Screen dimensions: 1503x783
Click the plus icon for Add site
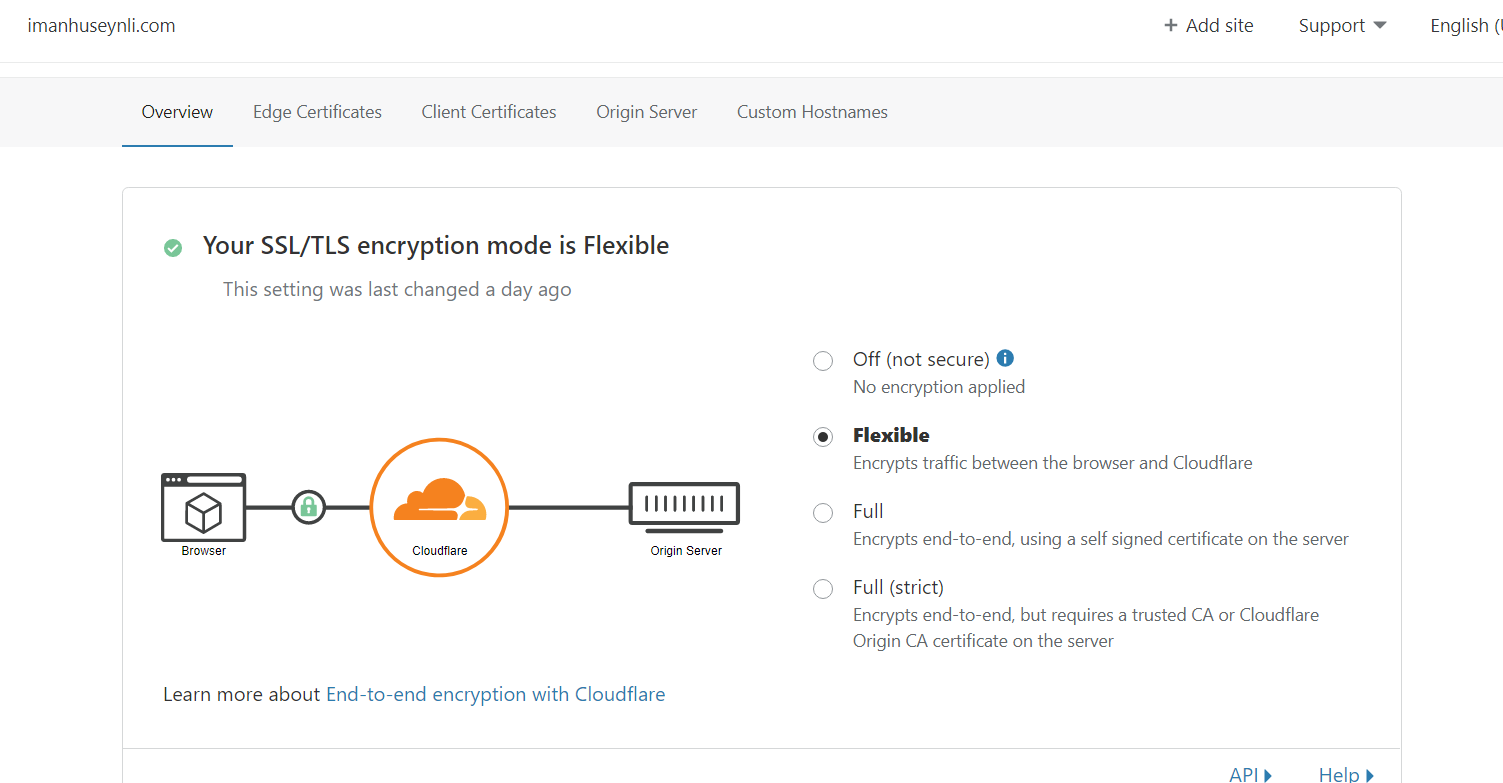click(x=1171, y=26)
